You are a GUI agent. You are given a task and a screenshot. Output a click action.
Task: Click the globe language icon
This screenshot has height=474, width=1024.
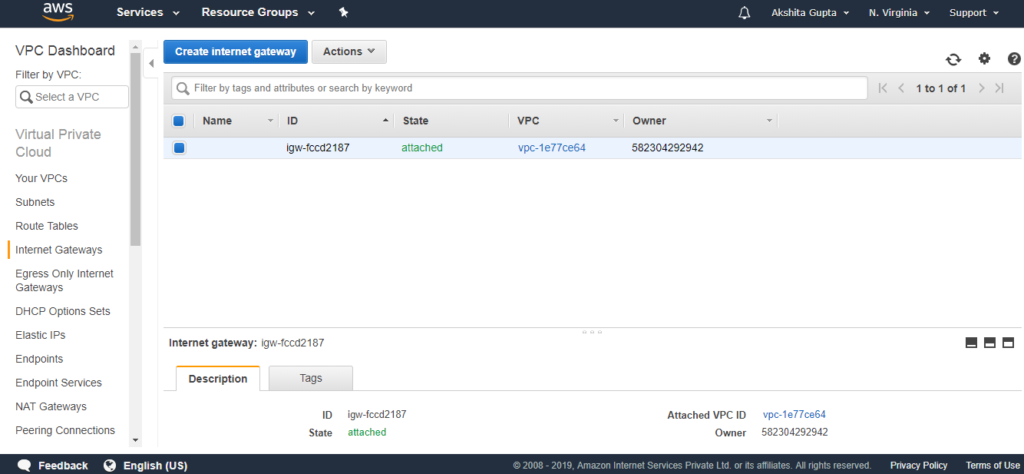tap(110, 466)
